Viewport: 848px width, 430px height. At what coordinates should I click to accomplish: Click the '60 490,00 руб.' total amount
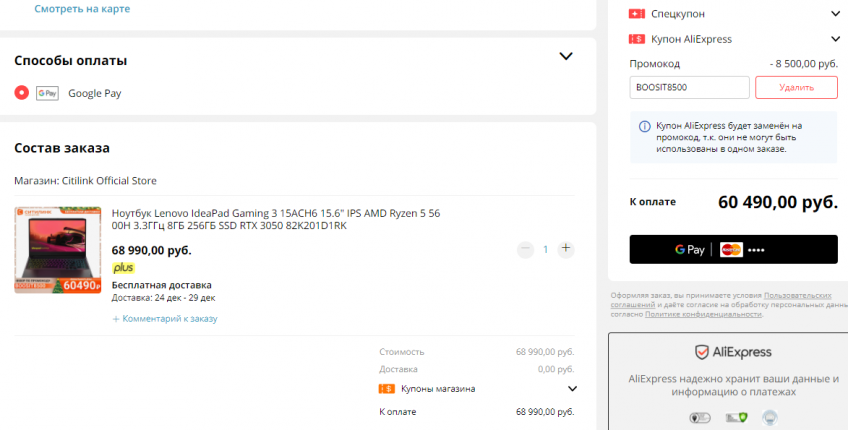pos(778,202)
